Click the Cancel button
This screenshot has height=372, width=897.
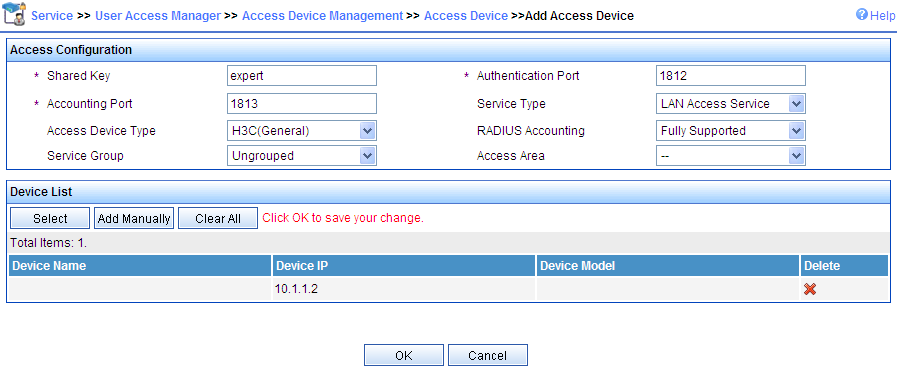coord(487,355)
